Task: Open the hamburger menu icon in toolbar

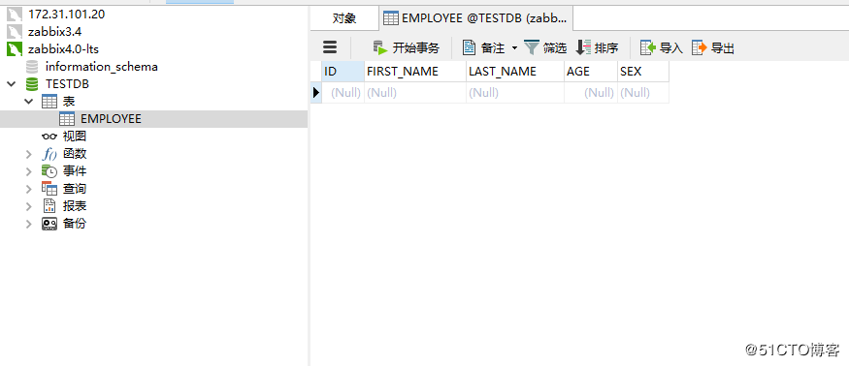Action: coord(330,48)
